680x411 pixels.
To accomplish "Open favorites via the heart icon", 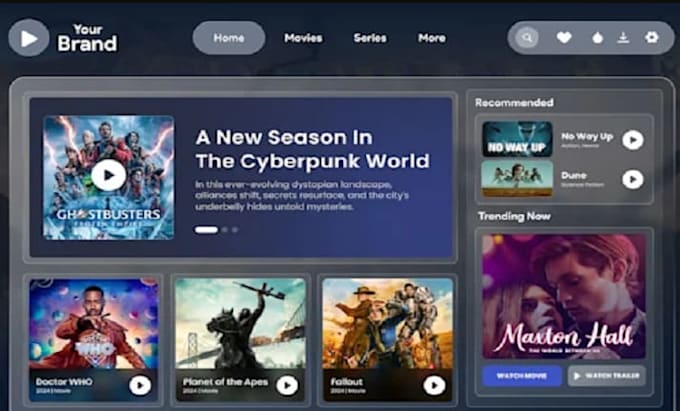I will [564, 38].
